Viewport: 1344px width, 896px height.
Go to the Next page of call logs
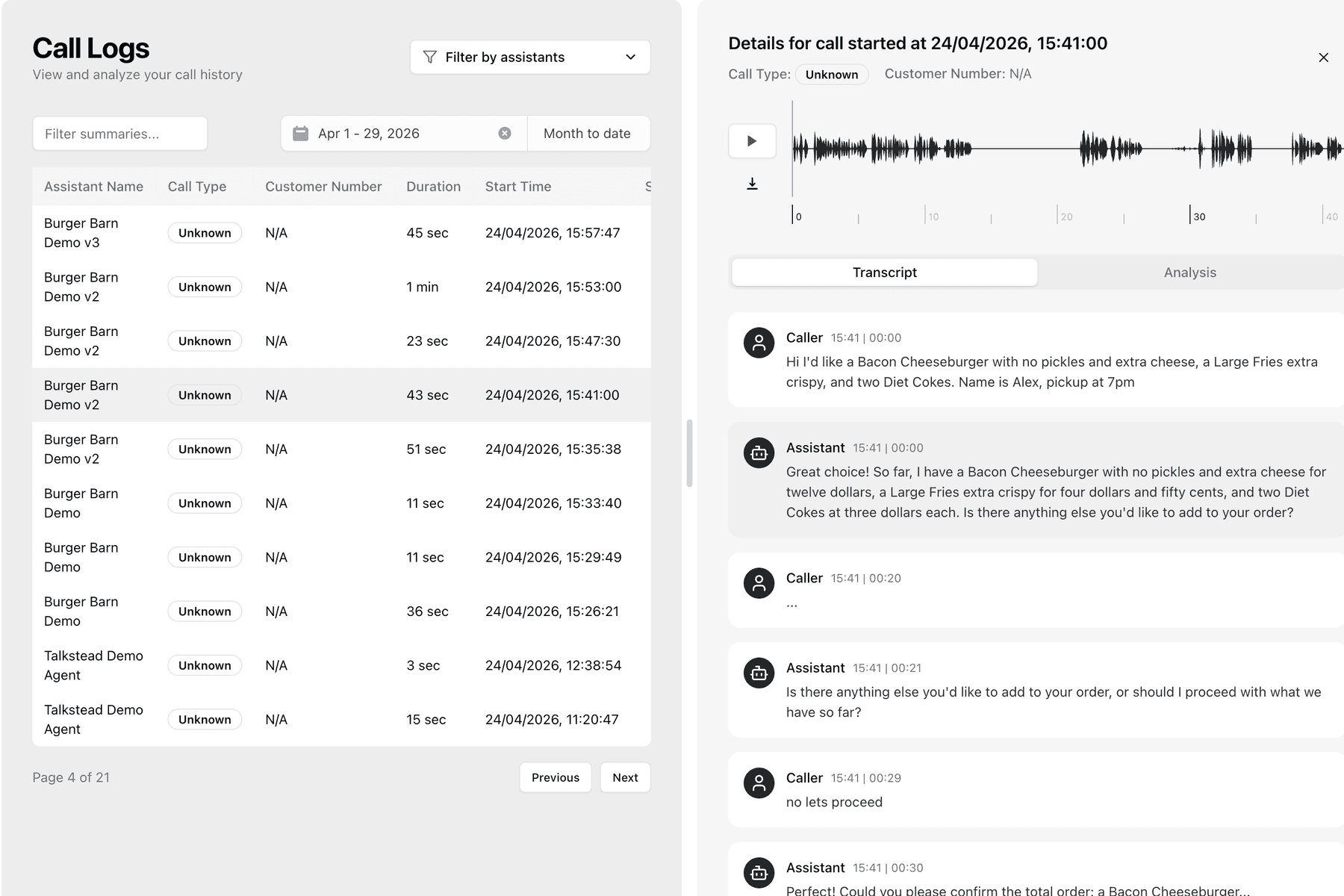pos(625,777)
